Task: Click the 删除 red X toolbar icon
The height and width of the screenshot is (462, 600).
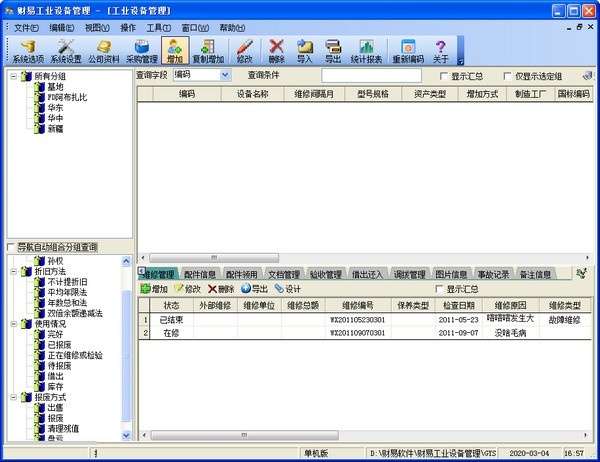Action: pos(276,51)
